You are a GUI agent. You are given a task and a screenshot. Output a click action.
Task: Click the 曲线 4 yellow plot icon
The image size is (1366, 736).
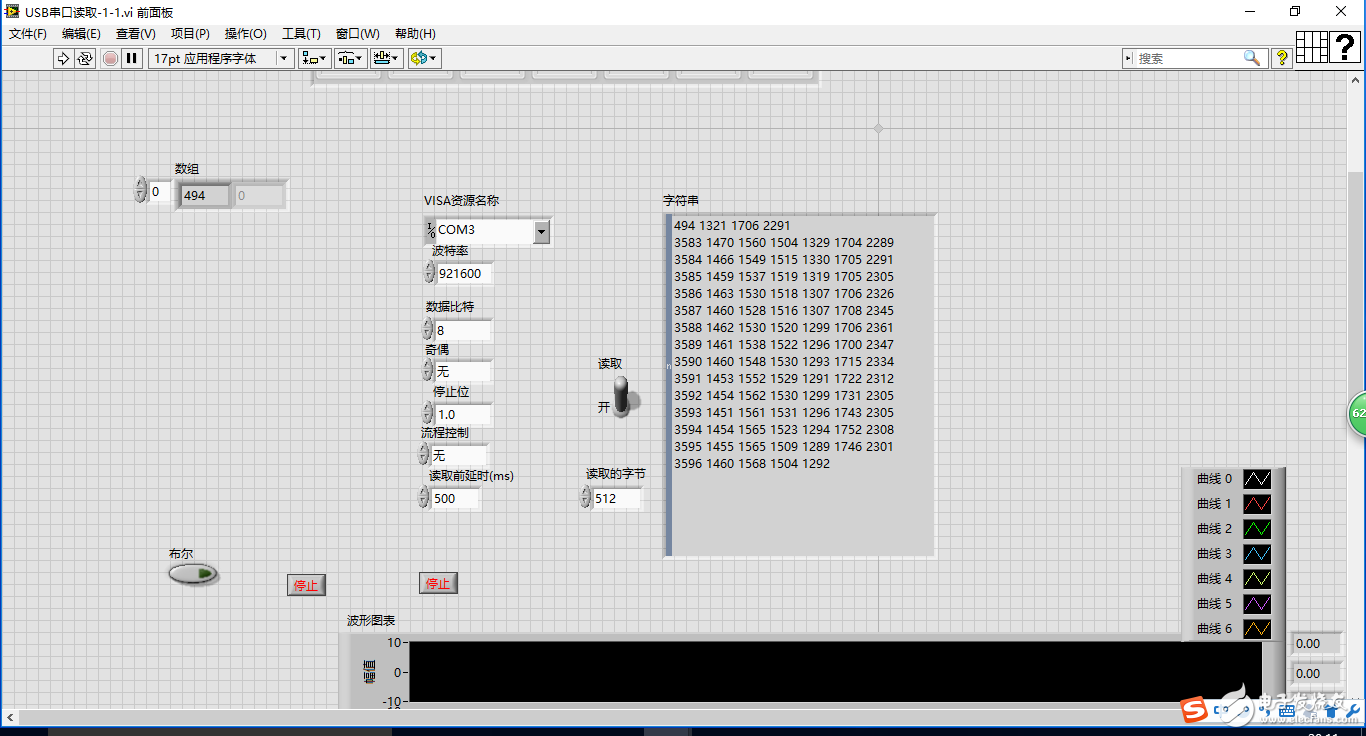[1257, 579]
